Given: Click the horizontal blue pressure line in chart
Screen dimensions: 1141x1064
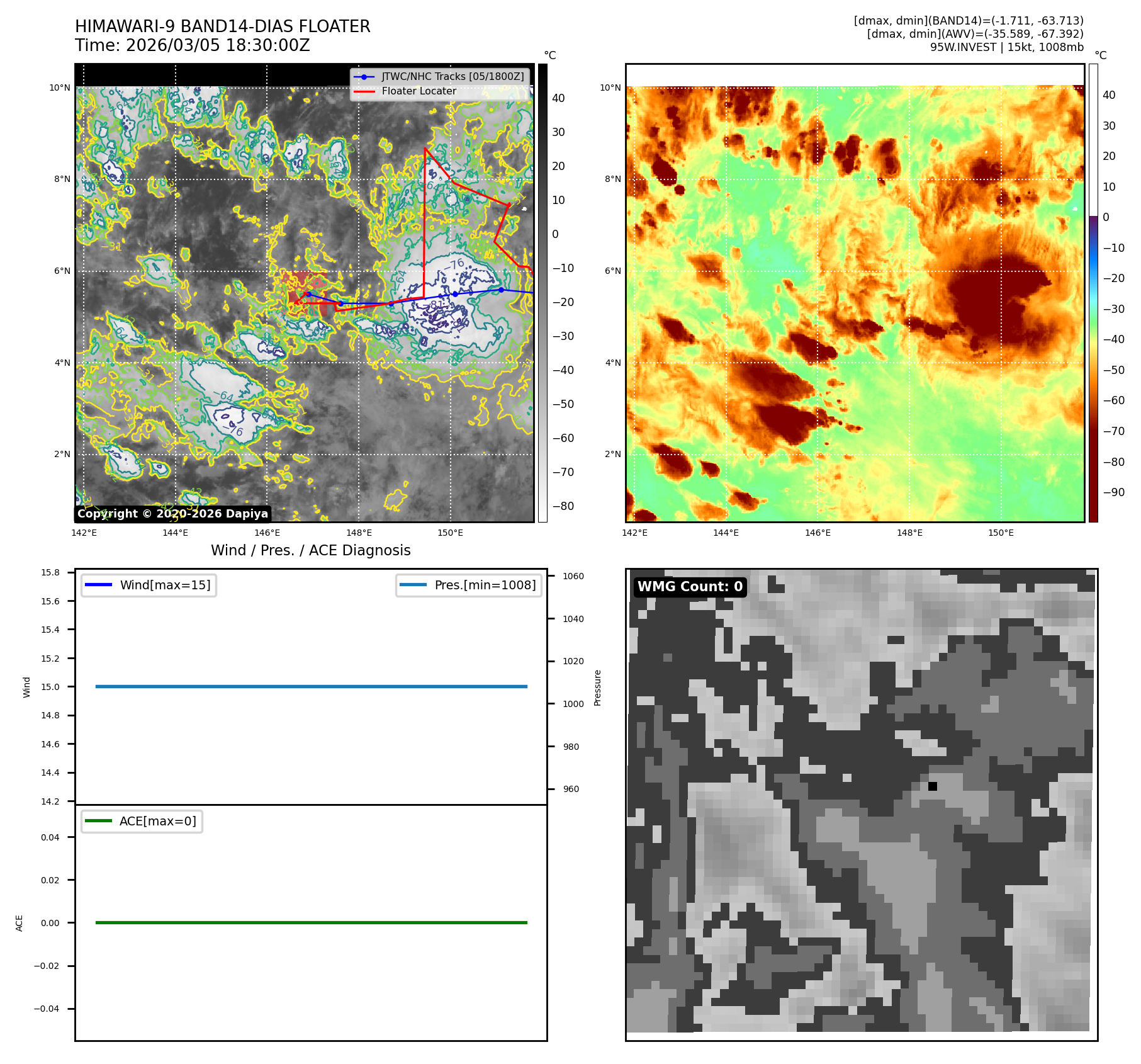Looking at the screenshot, I should [x=311, y=686].
